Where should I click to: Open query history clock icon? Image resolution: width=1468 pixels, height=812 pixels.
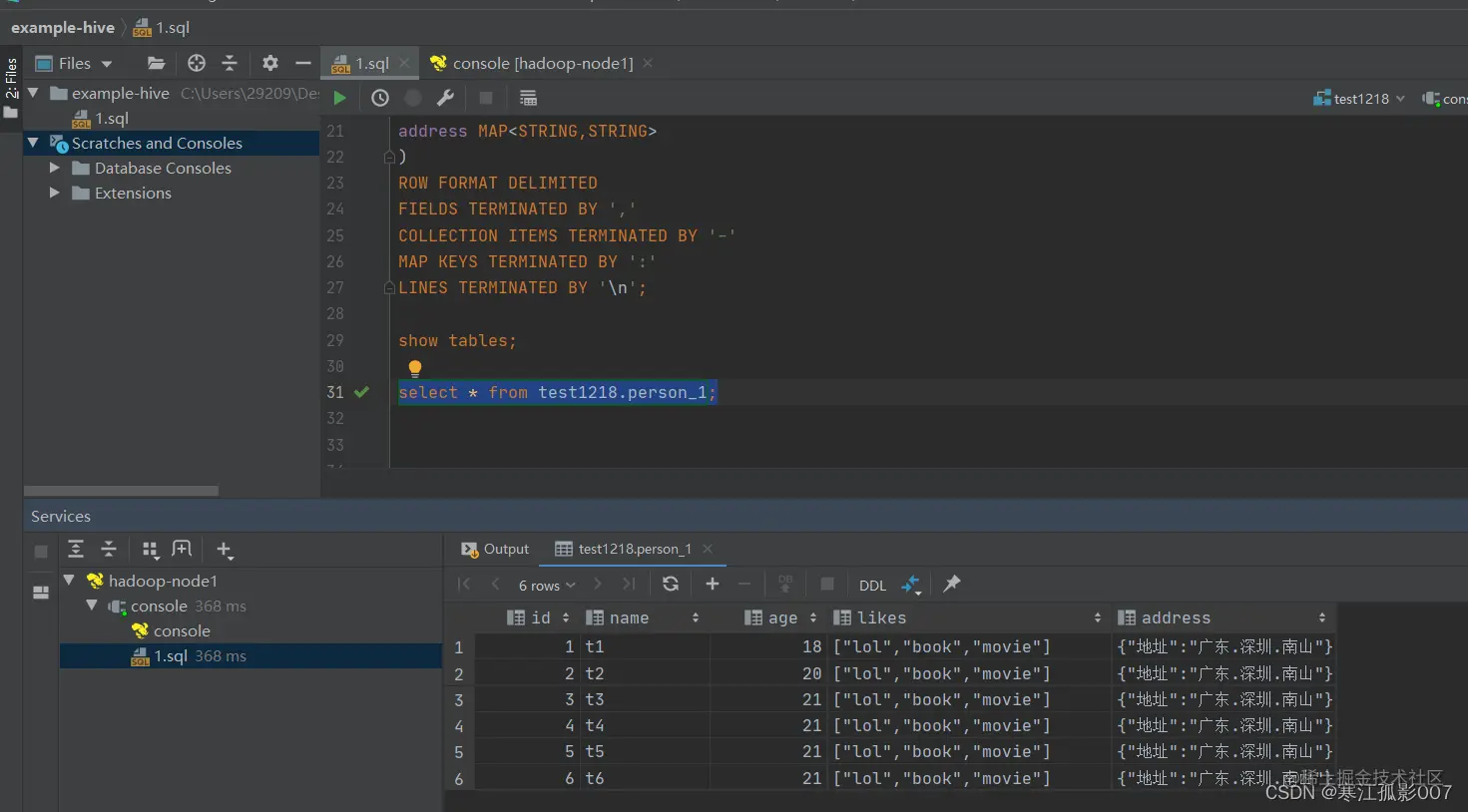click(x=380, y=98)
